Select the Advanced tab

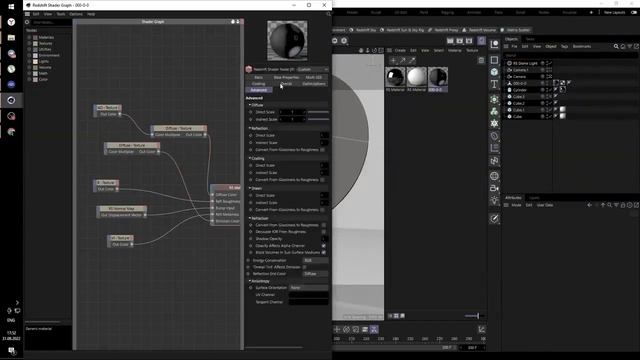[x=259, y=90]
